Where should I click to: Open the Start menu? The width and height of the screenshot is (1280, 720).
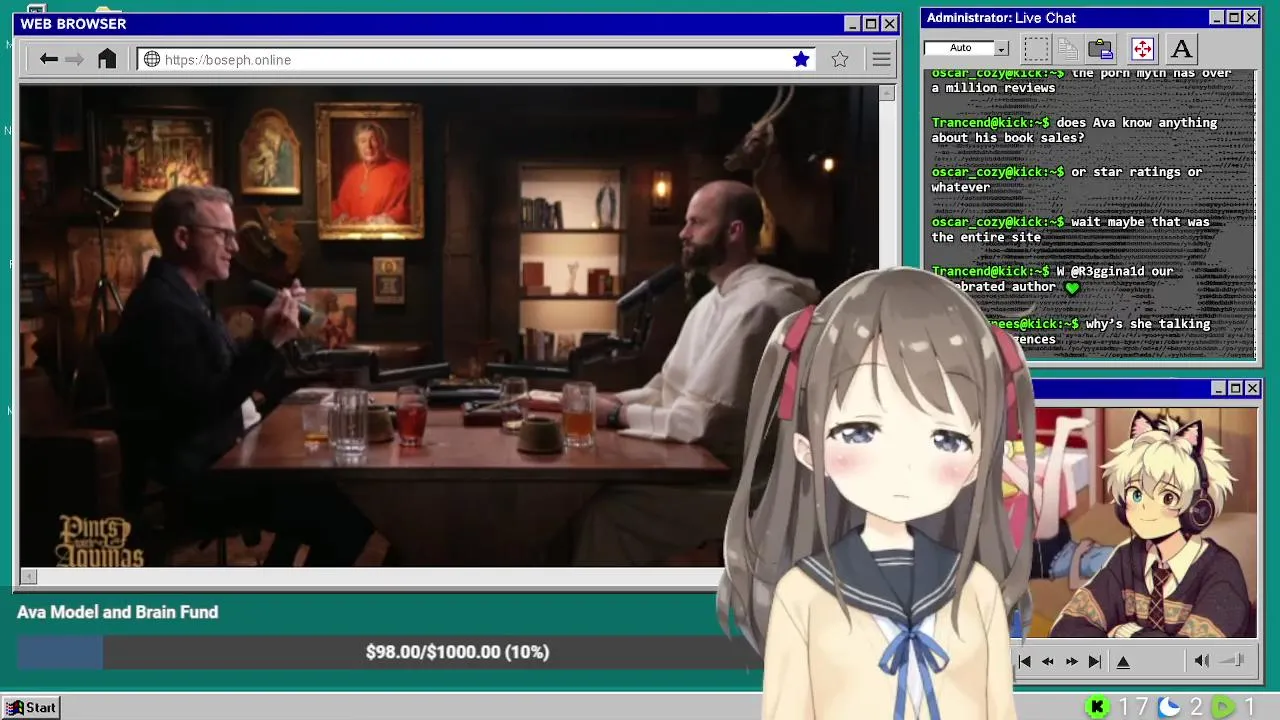click(32, 707)
